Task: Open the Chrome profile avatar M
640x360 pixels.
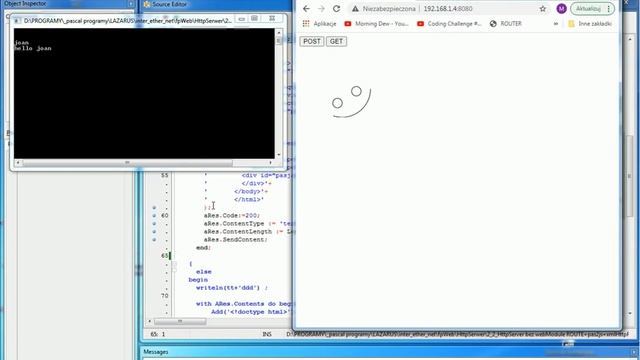Action: (561, 9)
